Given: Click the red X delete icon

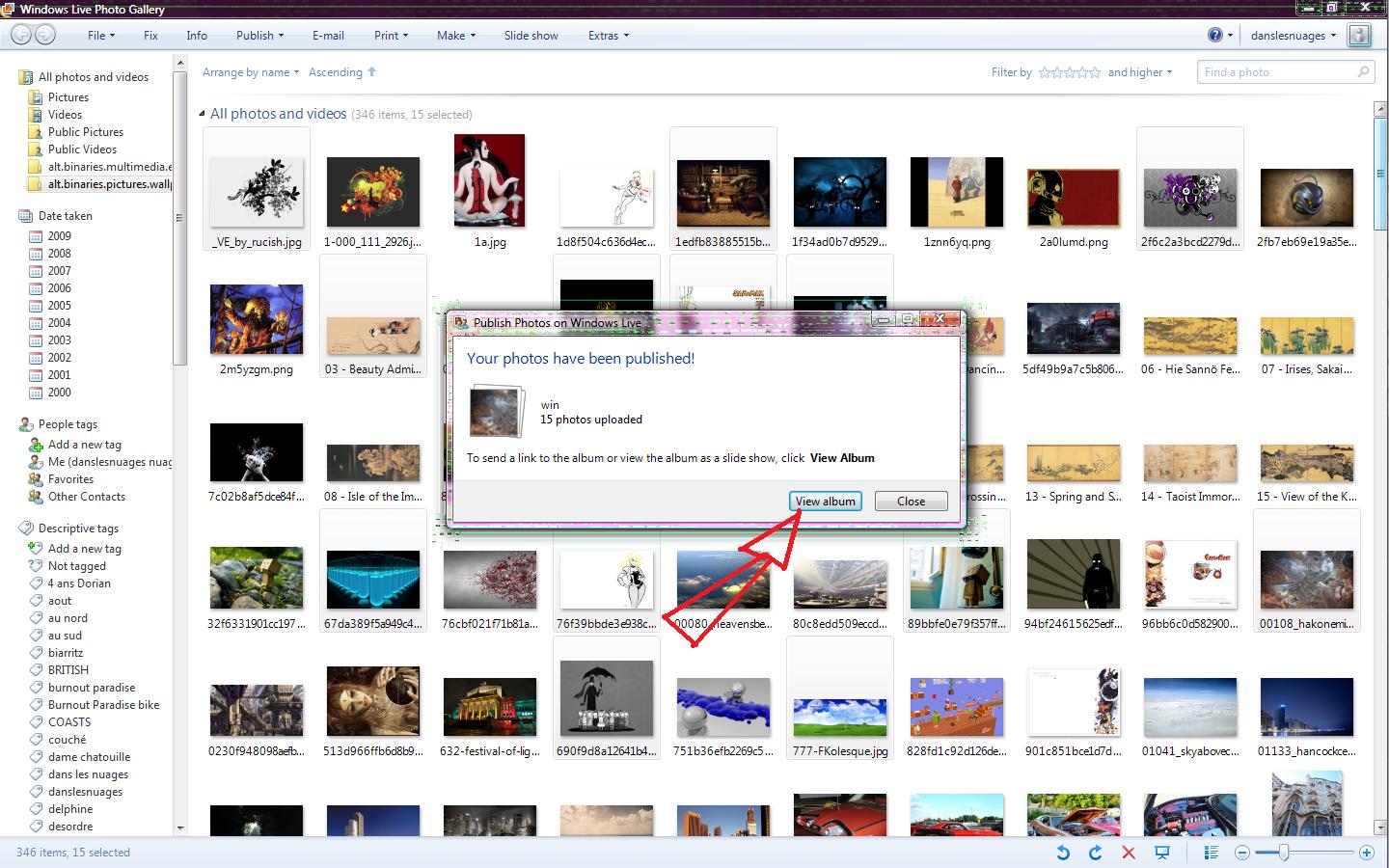Looking at the screenshot, I should pos(1129,853).
